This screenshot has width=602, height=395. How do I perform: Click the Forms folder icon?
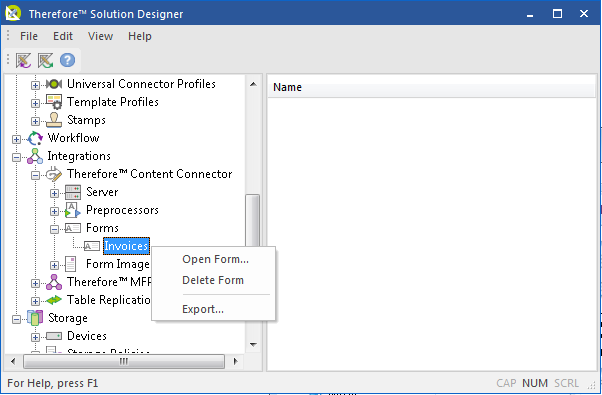click(73, 228)
